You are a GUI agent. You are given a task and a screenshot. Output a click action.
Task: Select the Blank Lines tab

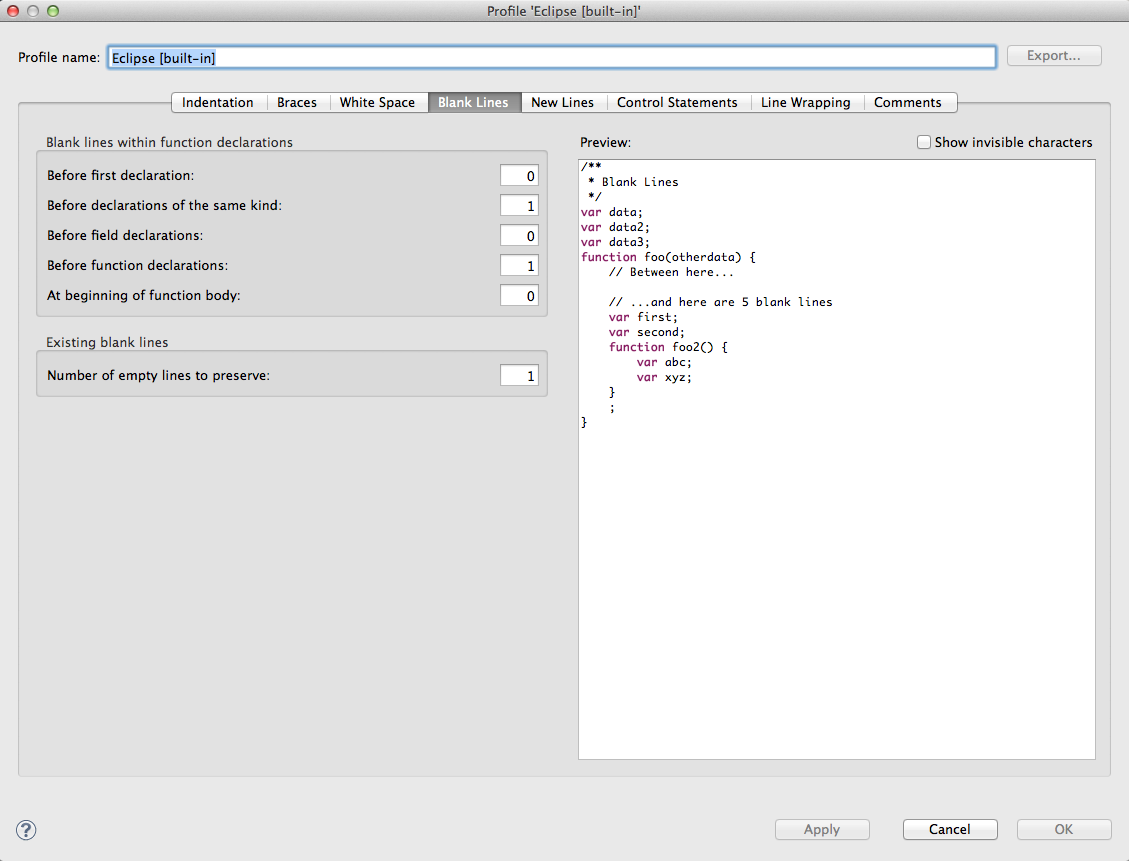[x=473, y=102]
